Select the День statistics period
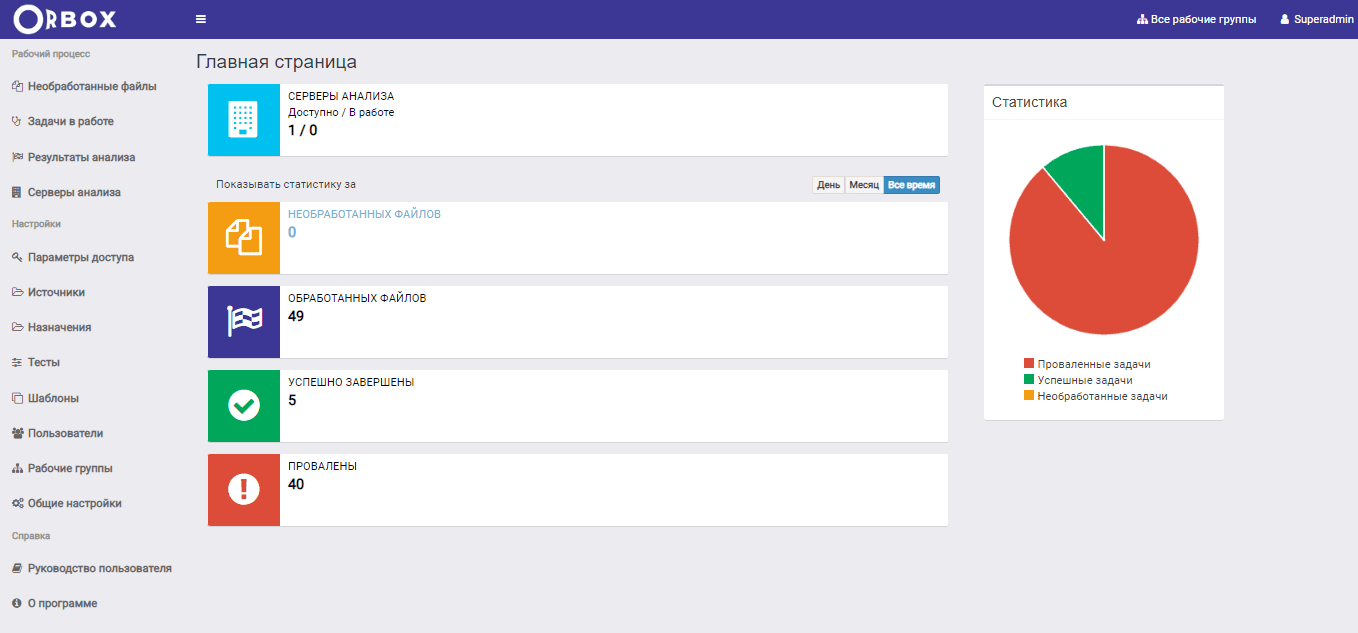 click(828, 185)
